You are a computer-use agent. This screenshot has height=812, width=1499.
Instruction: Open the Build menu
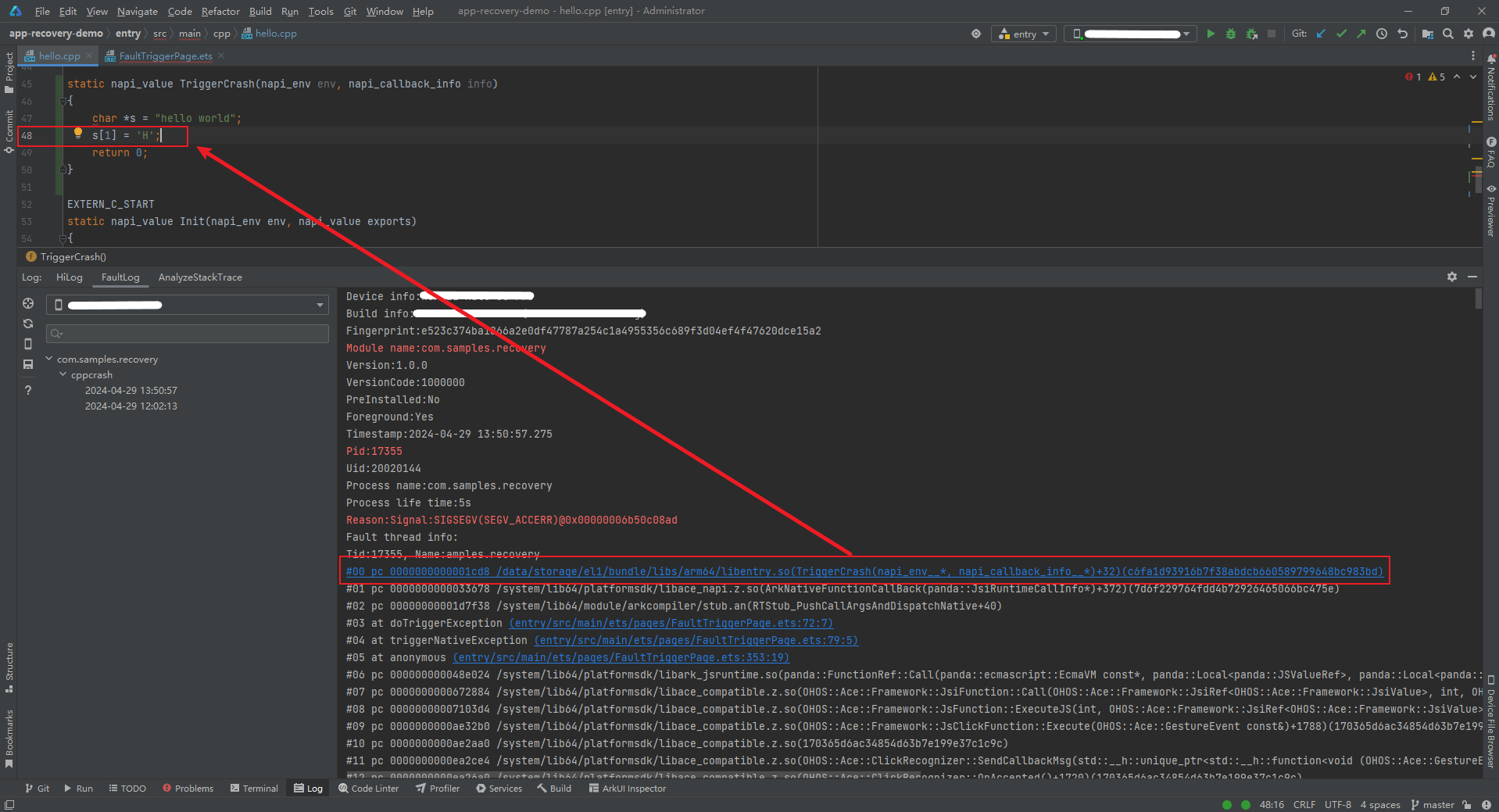point(260,11)
